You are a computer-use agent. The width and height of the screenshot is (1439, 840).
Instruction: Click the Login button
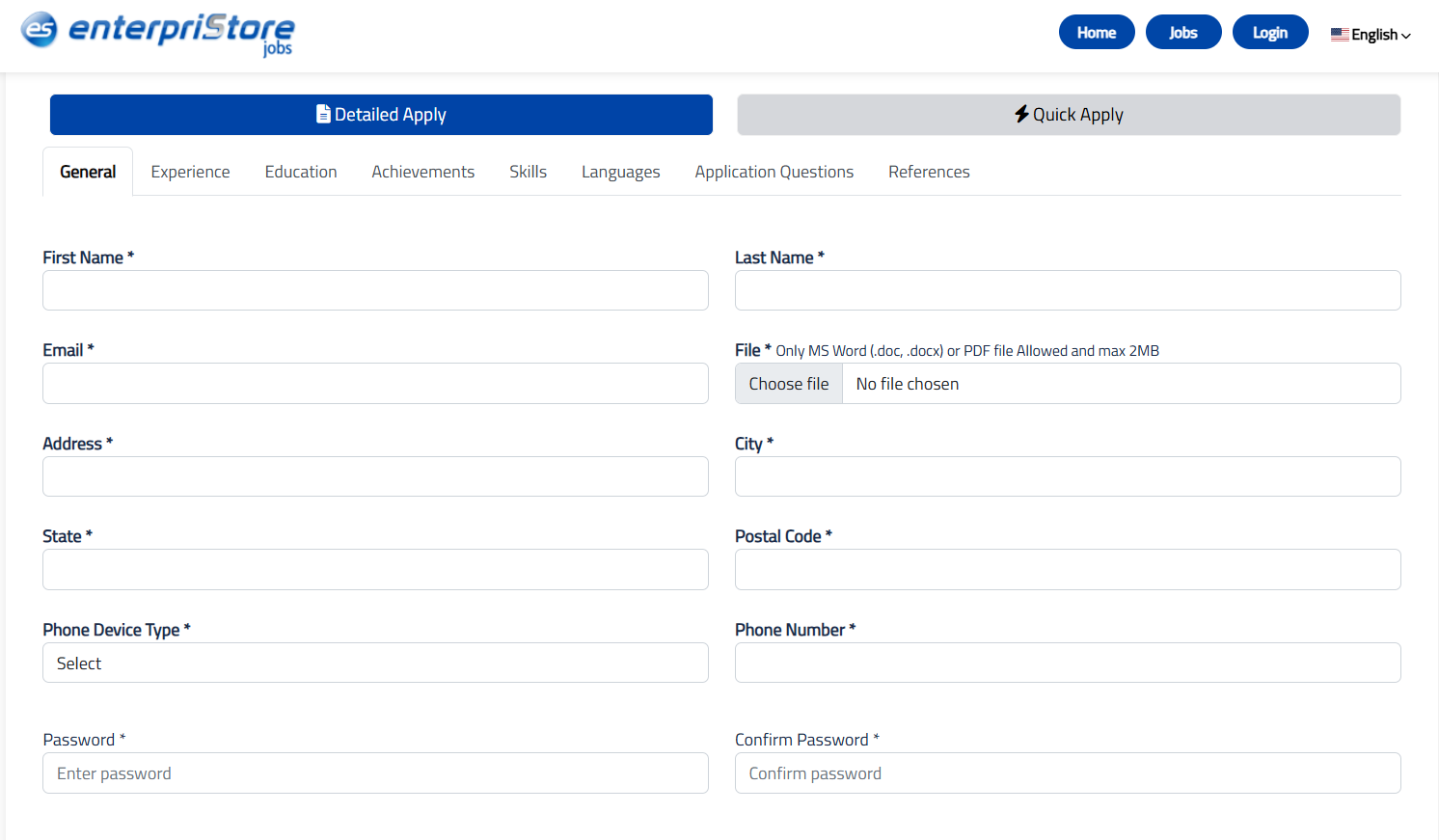click(x=1269, y=32)
